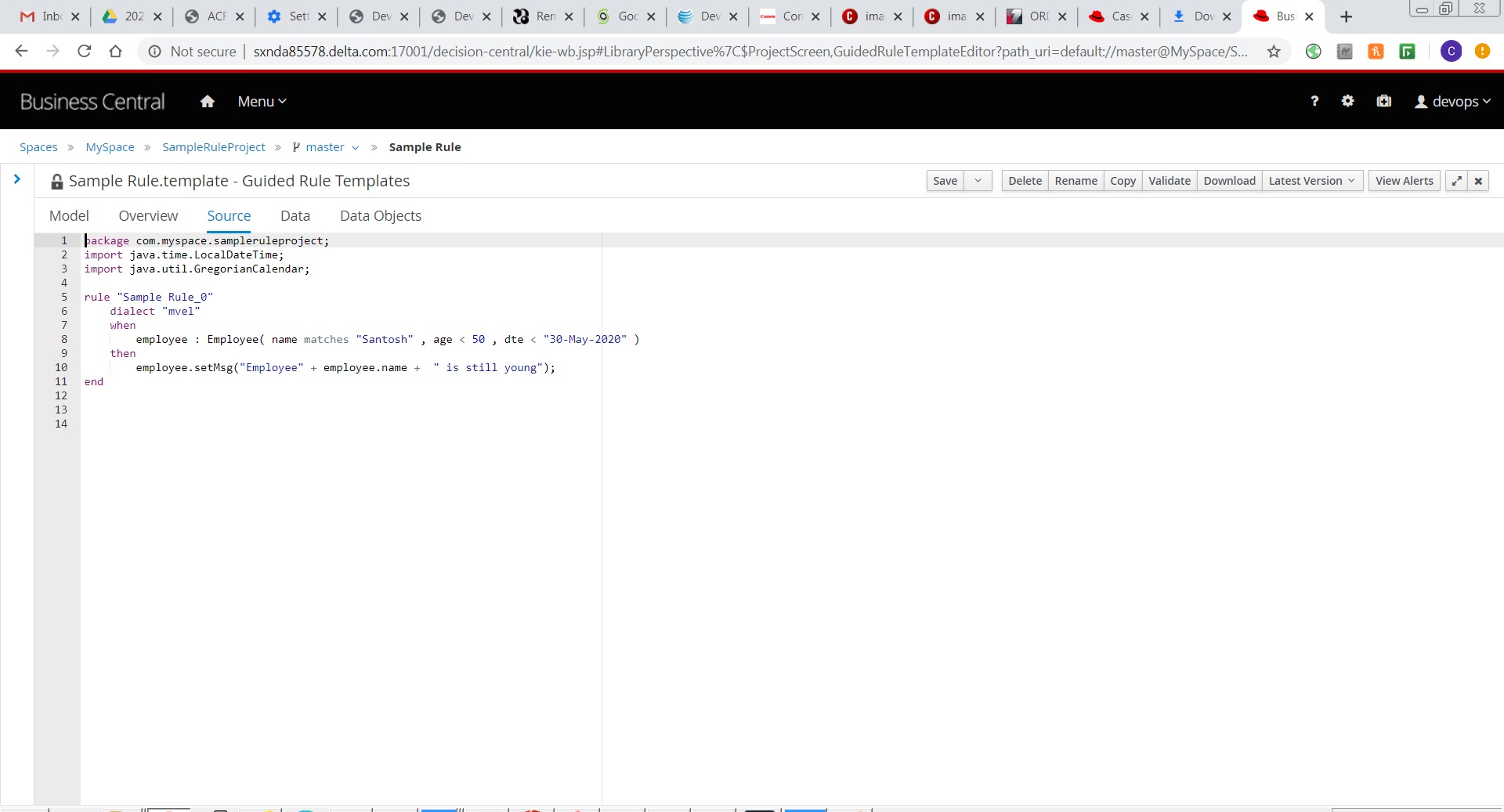This screenshot has width=1504, height=812.
Task: Click line number 11 in the gutter
Action: click(61, 381)
